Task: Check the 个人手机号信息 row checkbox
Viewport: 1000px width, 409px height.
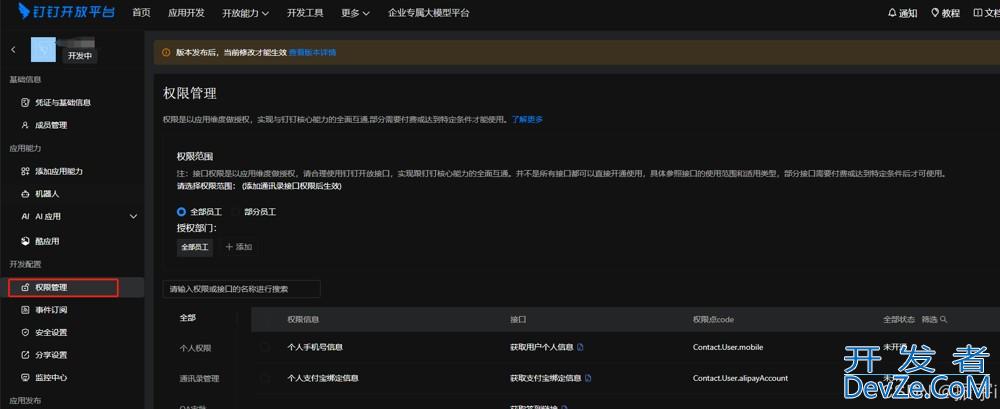Action: (x=265, y=347)
